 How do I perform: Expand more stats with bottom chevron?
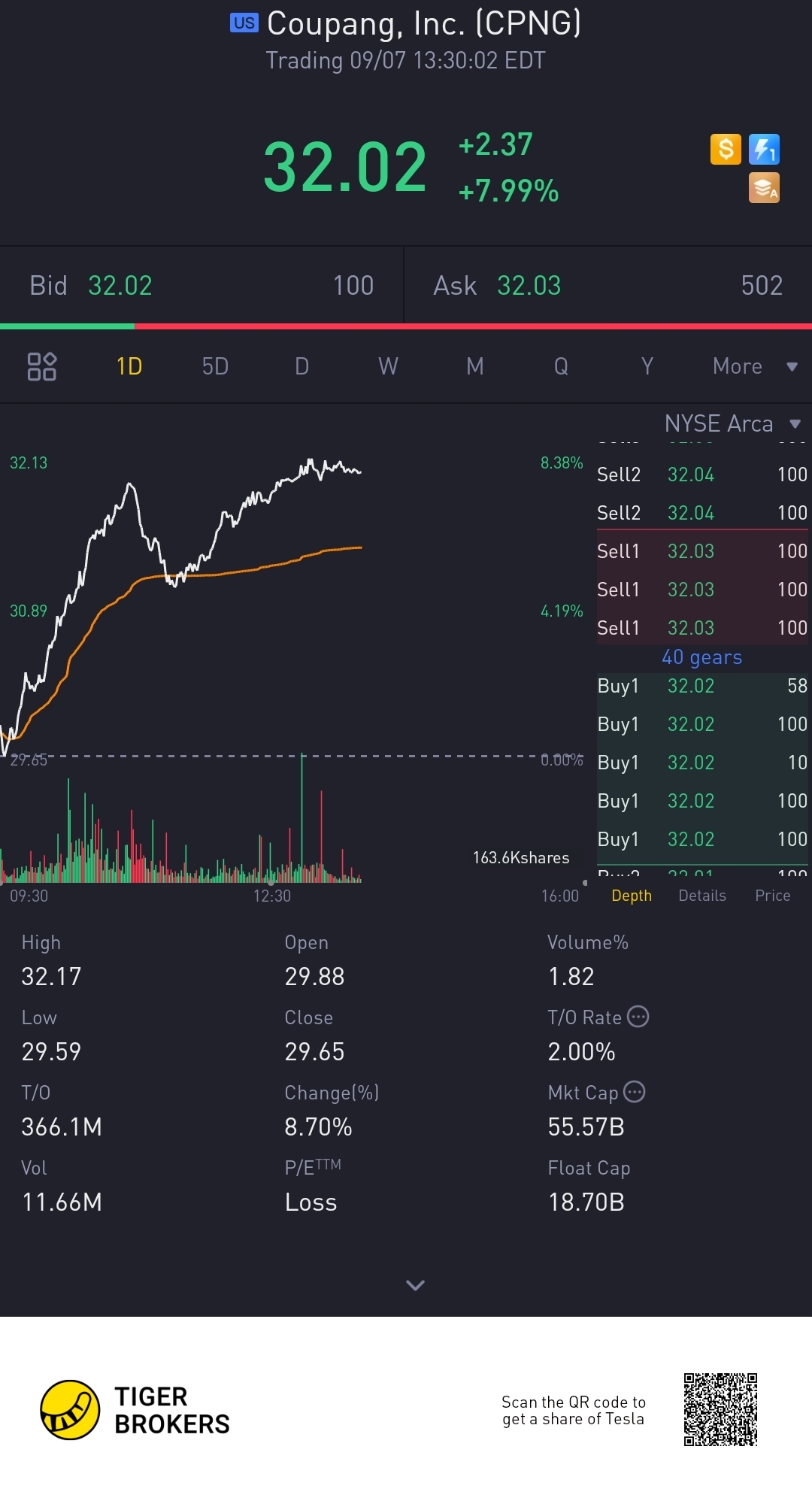(415, 1285)
